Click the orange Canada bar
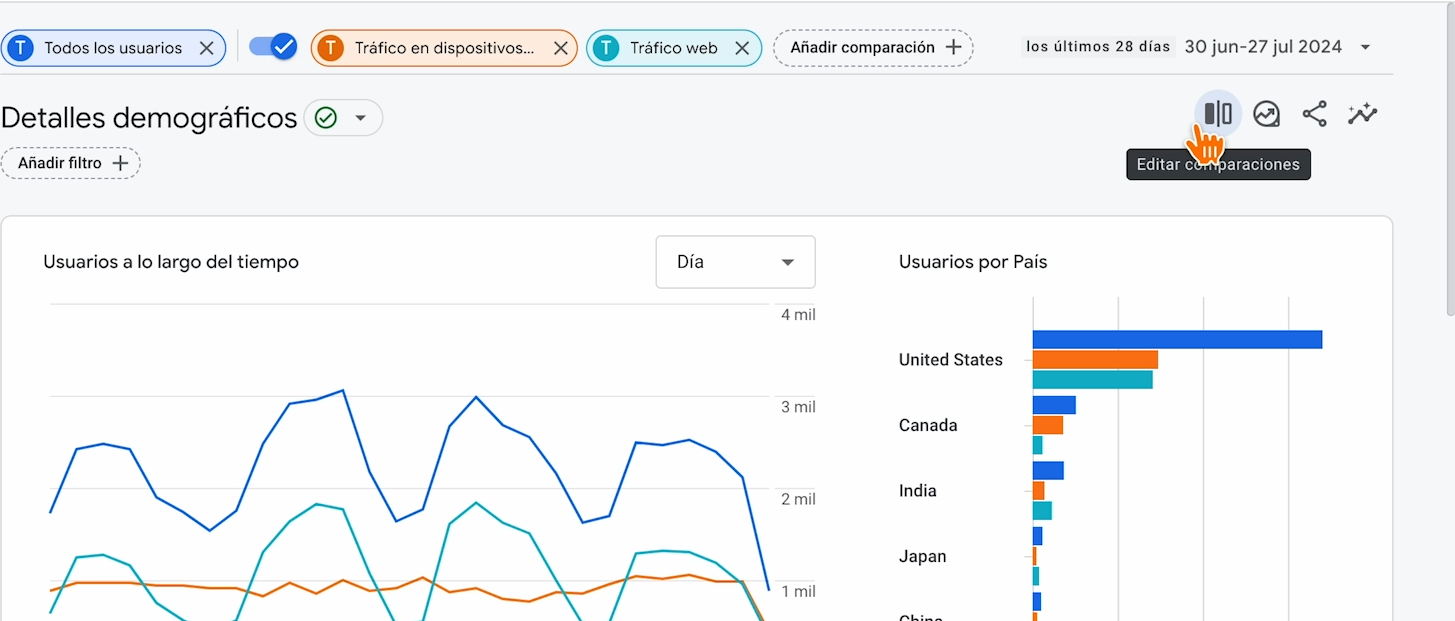 (1047, 425)
